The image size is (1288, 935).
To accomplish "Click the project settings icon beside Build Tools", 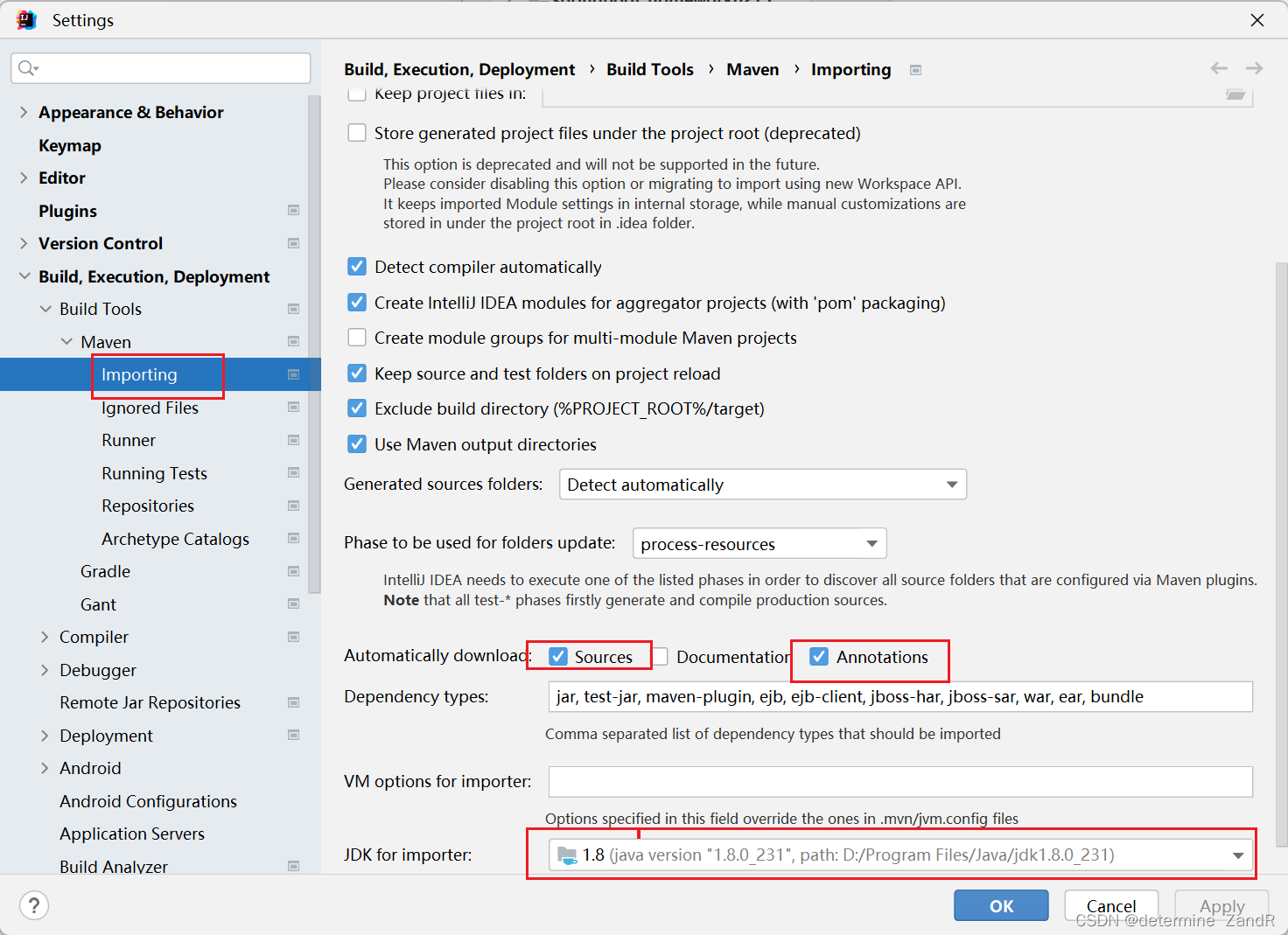I will pyautogui.click(x=293, y=309).
